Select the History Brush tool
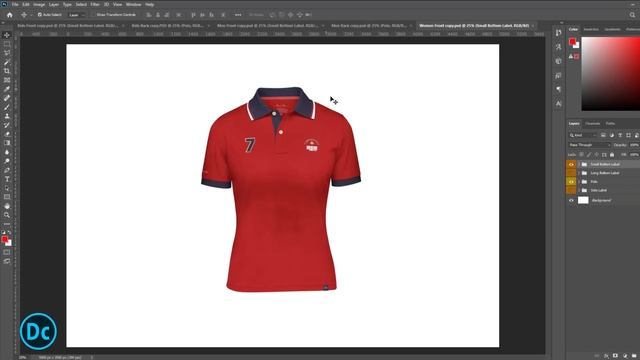This screenshot has height=360, width=640. [7, 125]
